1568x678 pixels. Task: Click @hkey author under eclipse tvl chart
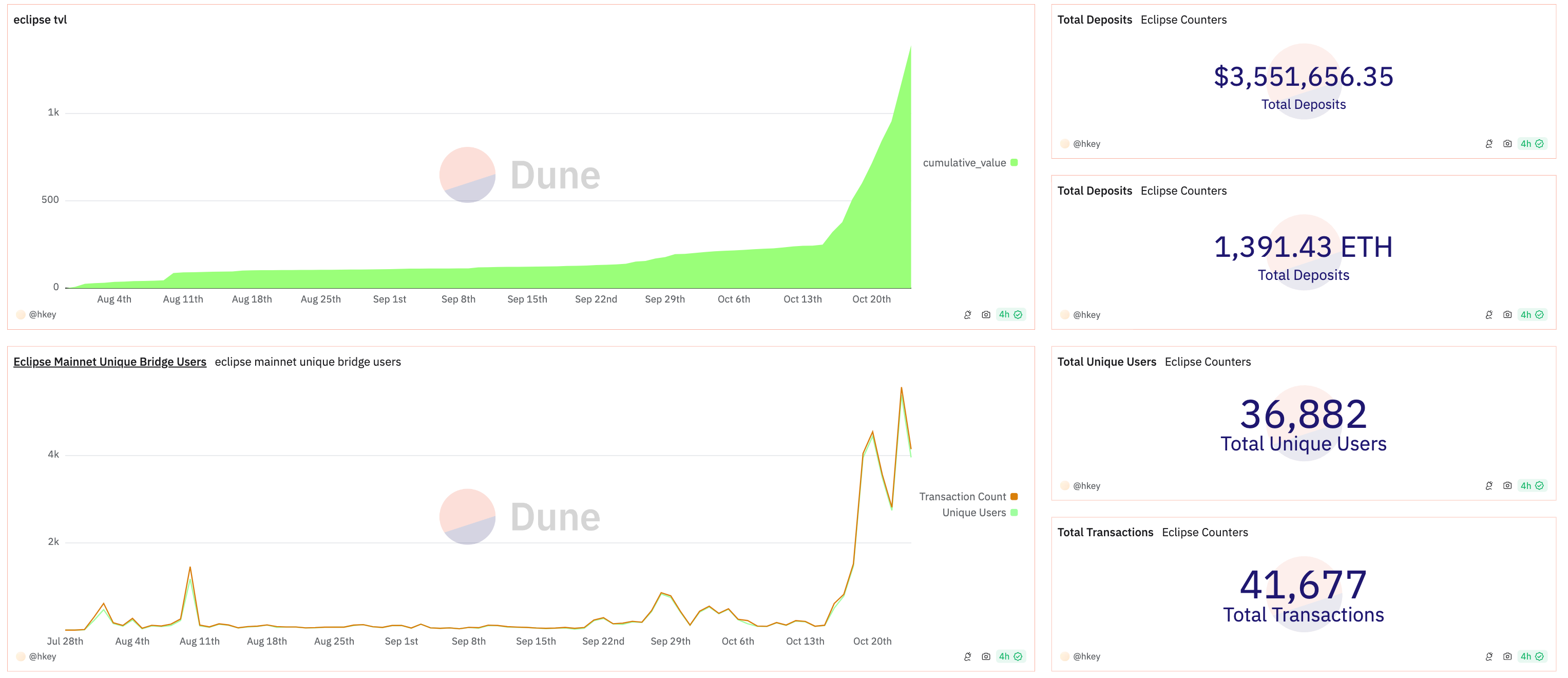point(42,315)
